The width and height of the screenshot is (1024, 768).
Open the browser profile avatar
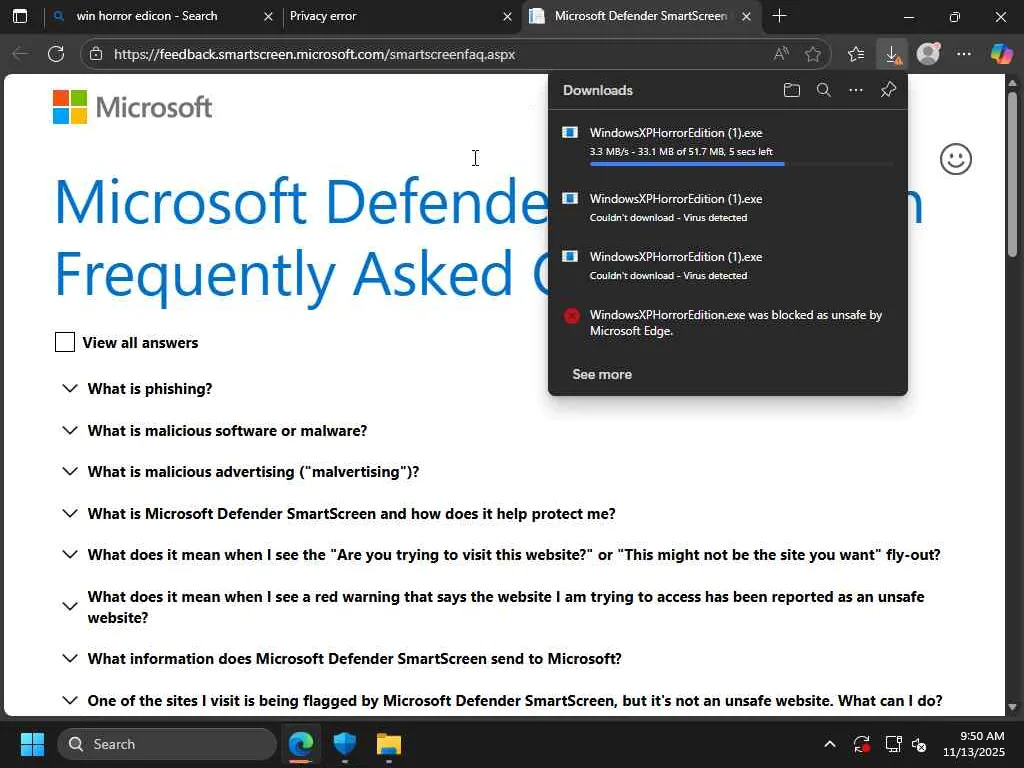click(928, 54)
